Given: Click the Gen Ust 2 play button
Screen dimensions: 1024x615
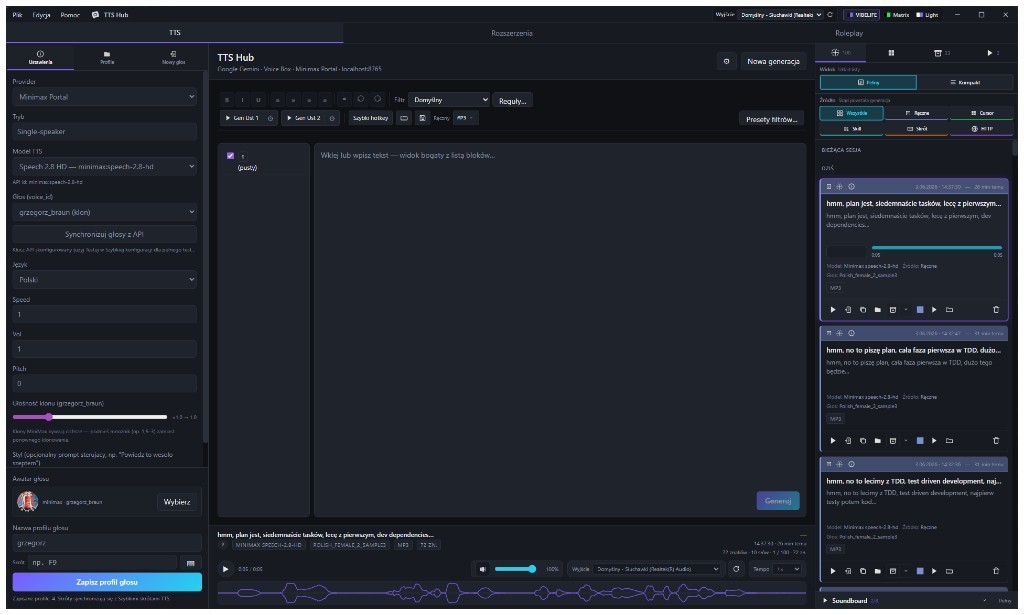Looking at the screenshot, I should (x=304, y=118).
